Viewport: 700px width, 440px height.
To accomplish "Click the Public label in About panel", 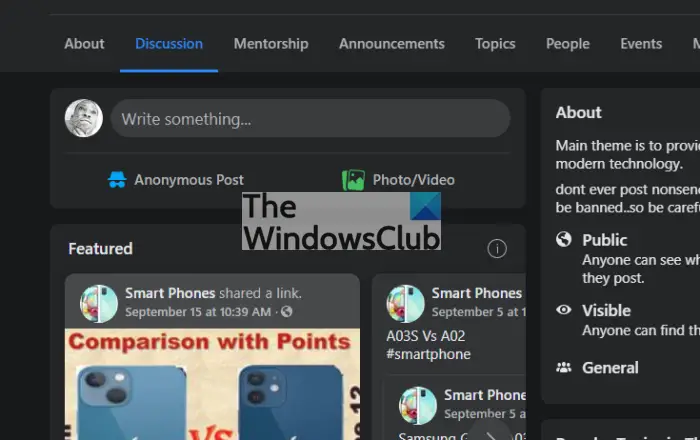I will 604,240.
